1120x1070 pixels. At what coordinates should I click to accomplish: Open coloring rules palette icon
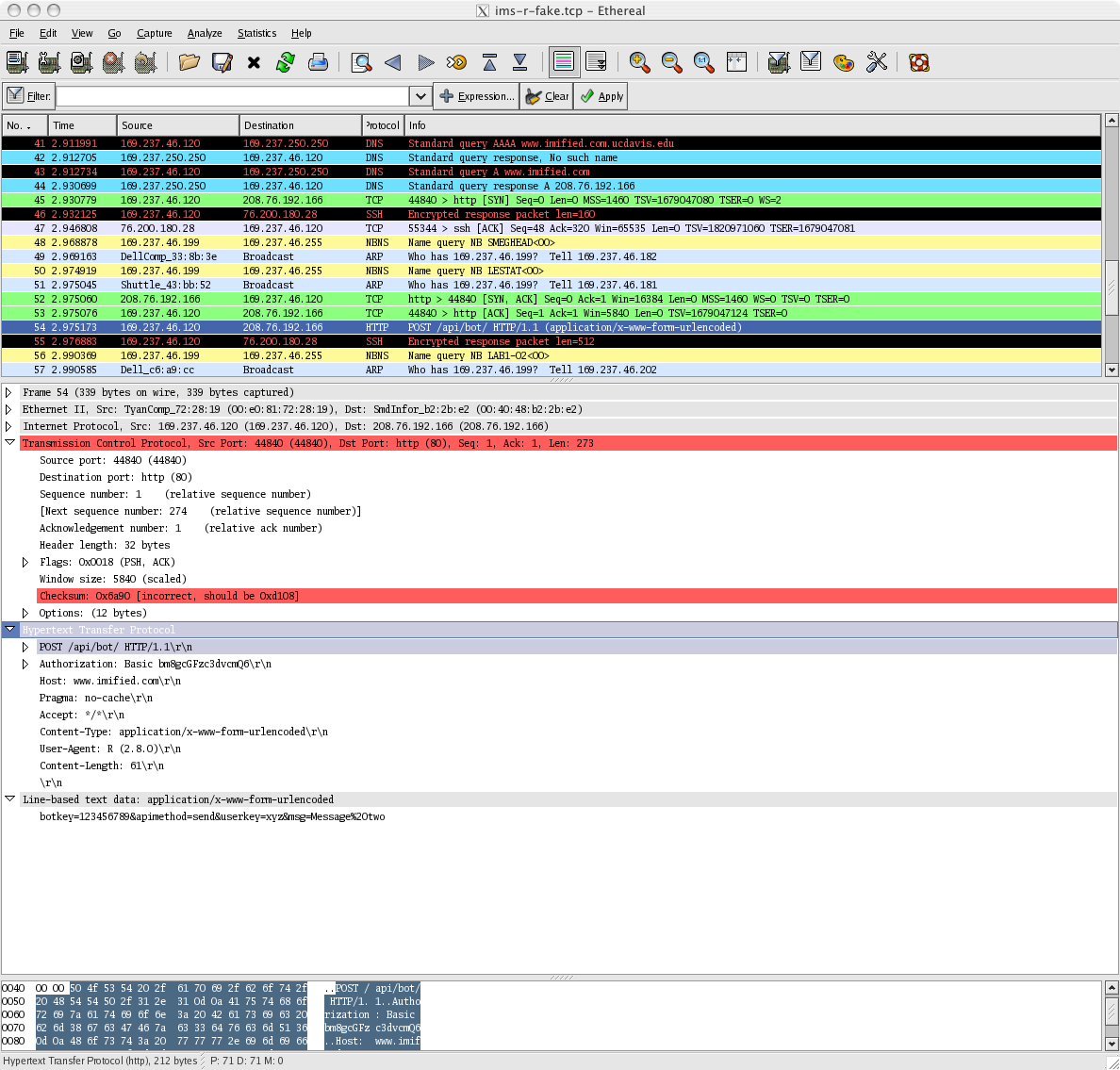[x=844, y=63]
